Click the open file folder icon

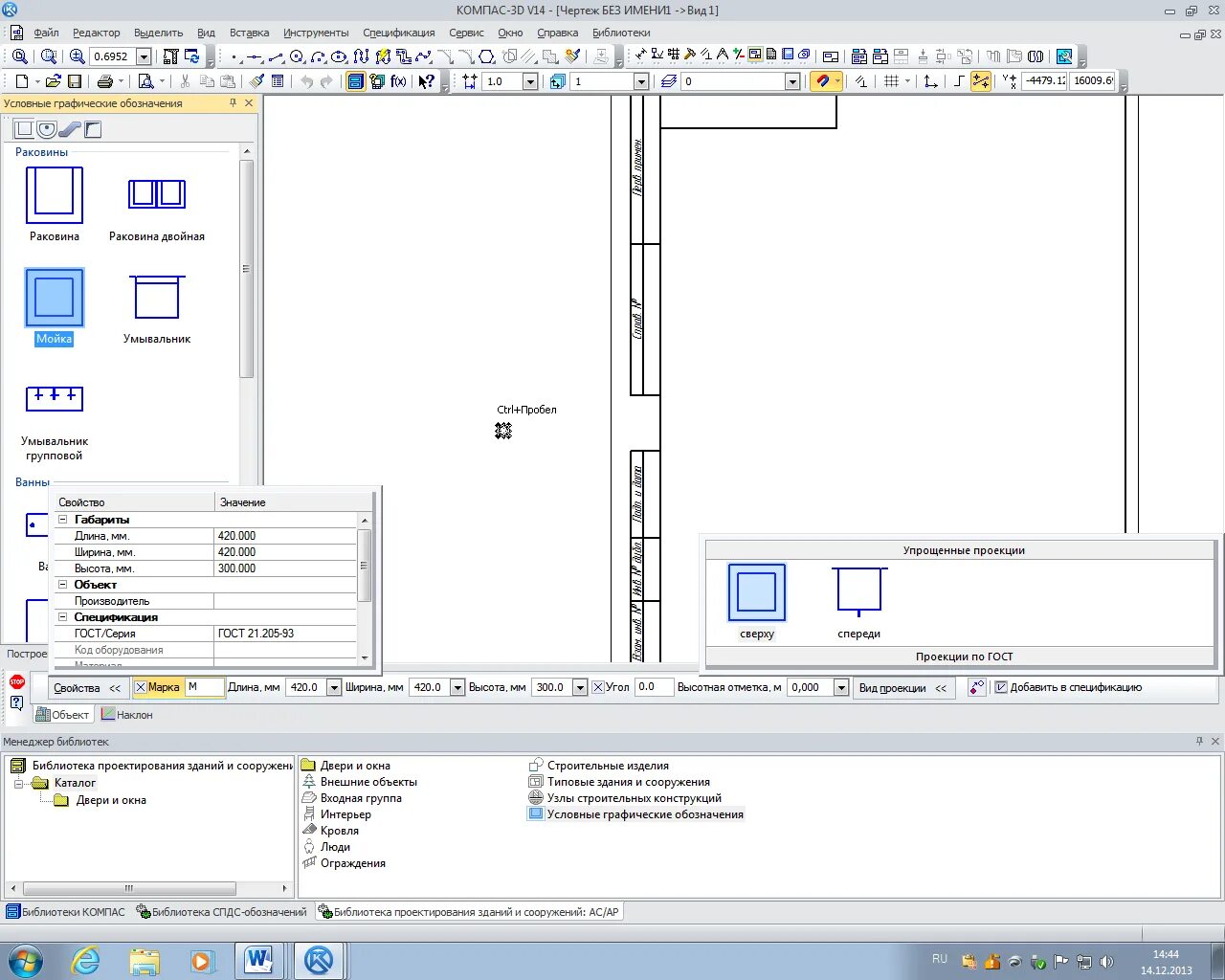(53, 81)
